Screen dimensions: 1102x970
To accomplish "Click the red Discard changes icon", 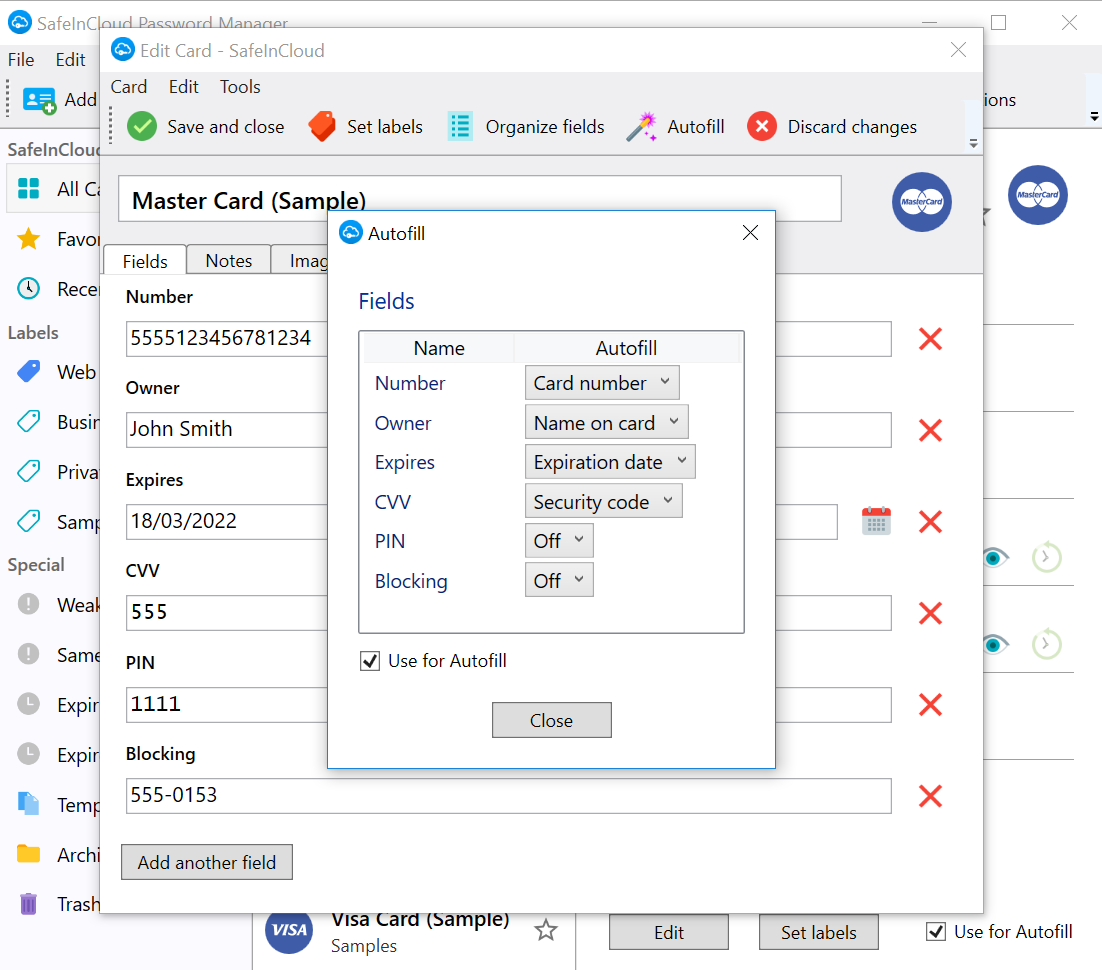I will tap(762, 127).
